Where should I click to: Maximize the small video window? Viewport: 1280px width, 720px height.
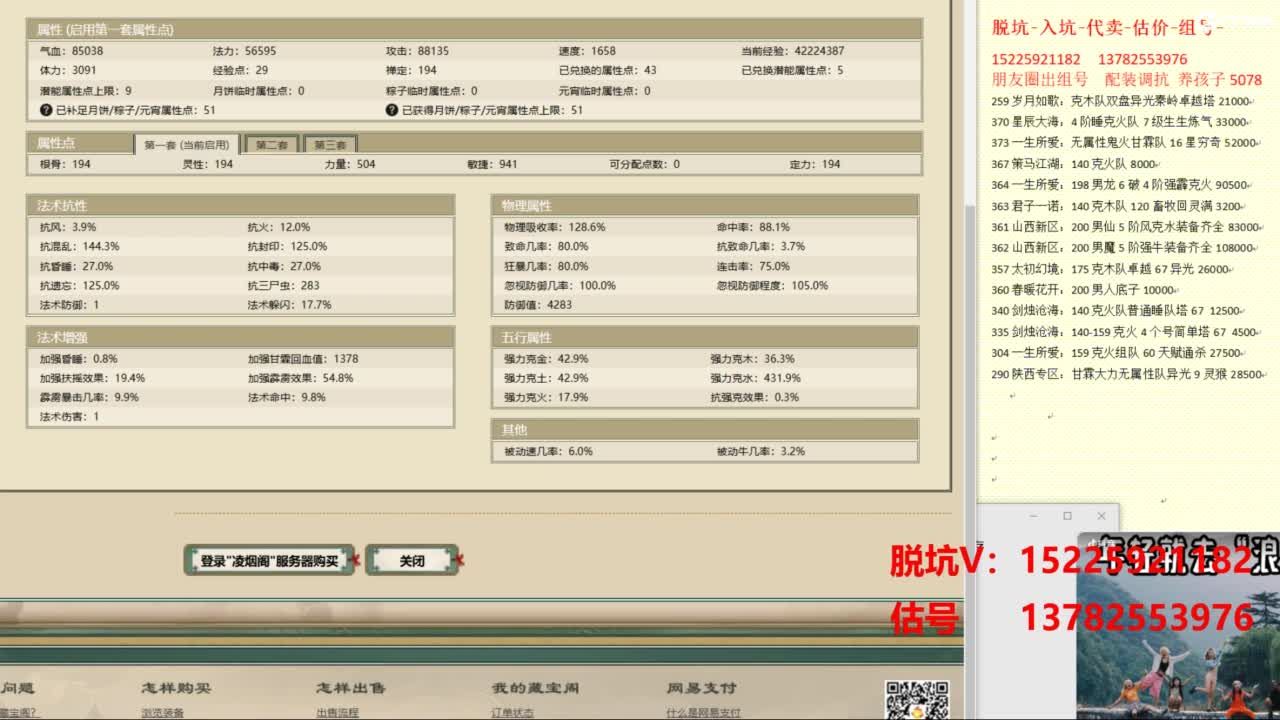click(x=1067, y=516)
